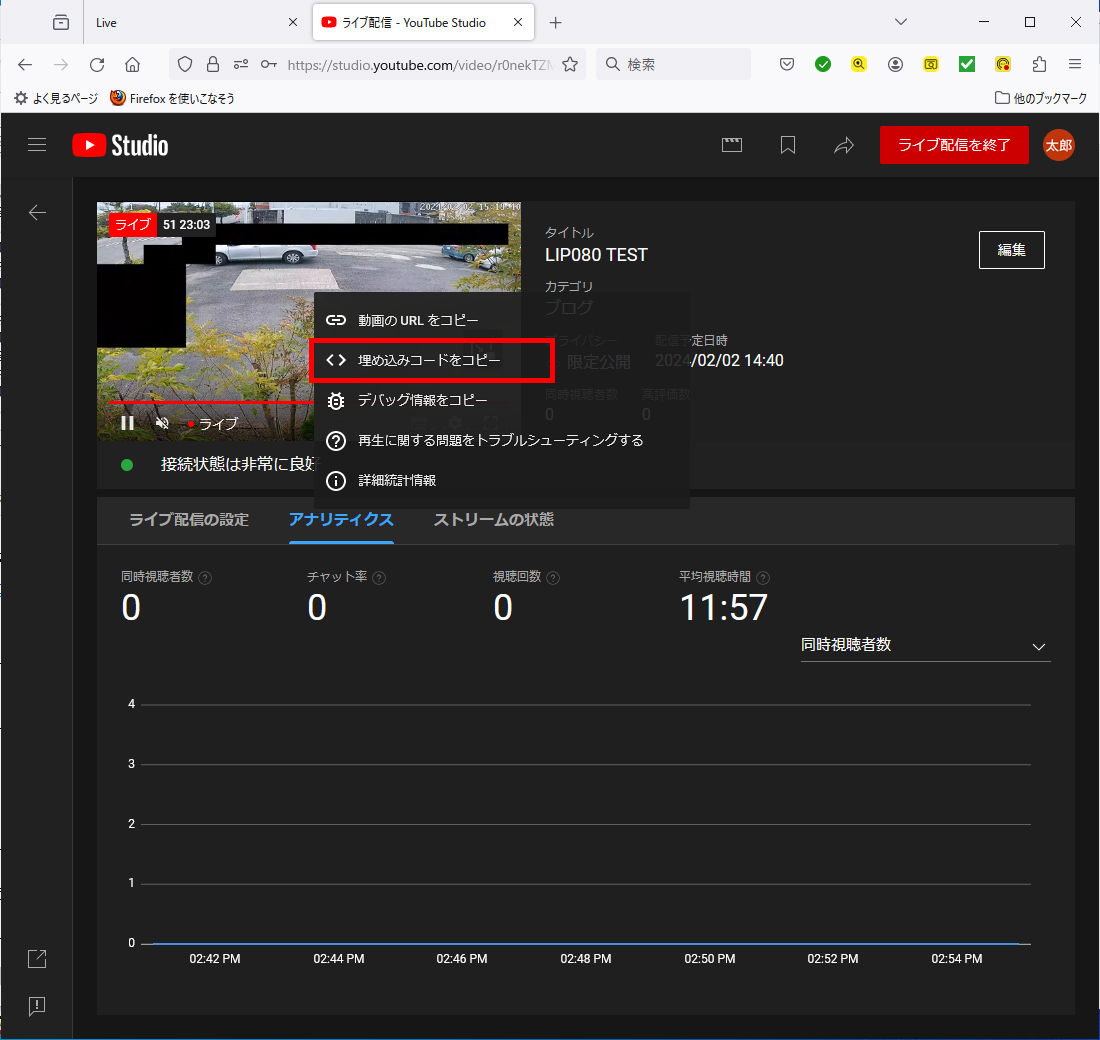
Task: Open a new browser tab
Action: click(556, 22)
